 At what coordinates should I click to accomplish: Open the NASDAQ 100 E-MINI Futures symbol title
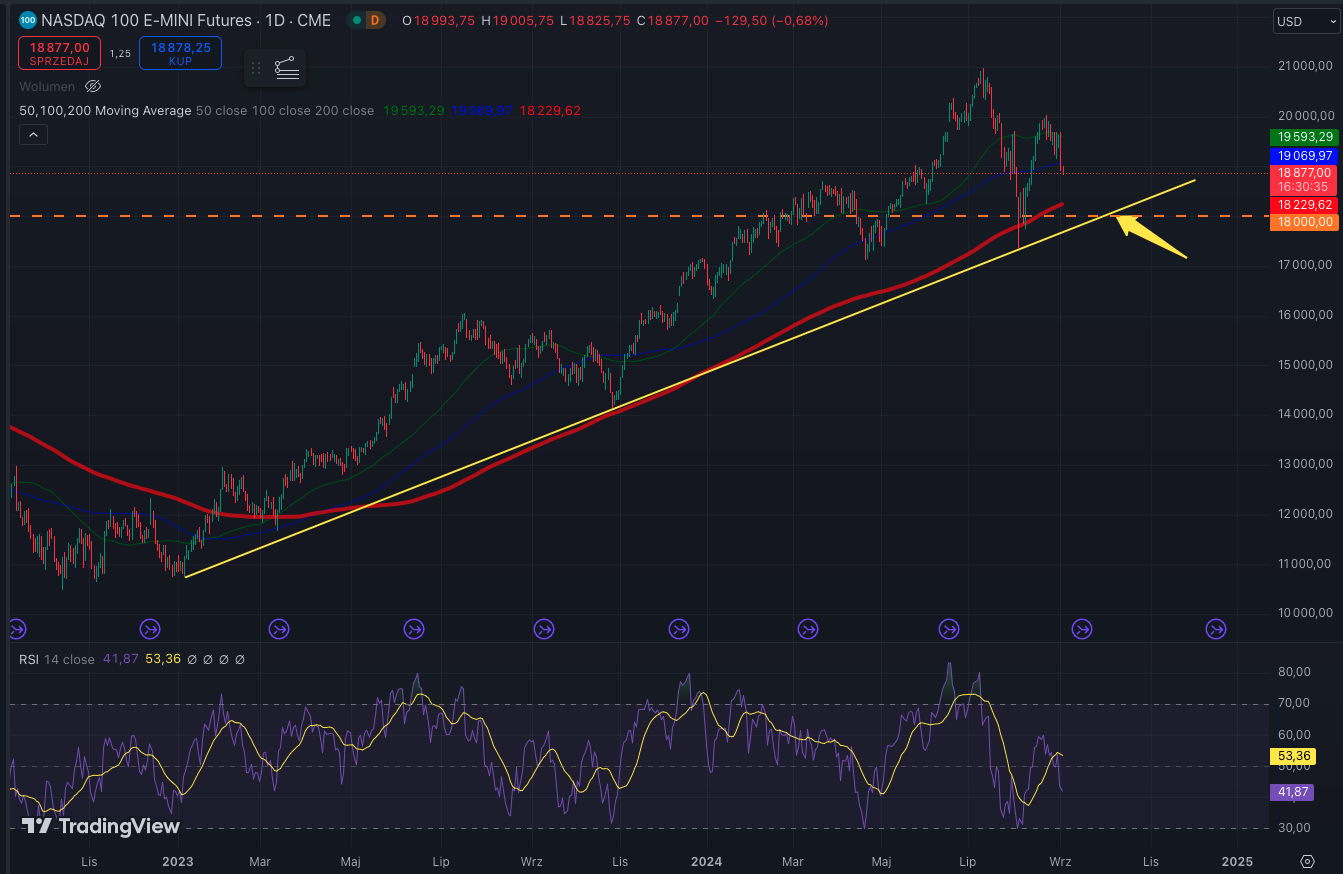(x=186, y=20)
